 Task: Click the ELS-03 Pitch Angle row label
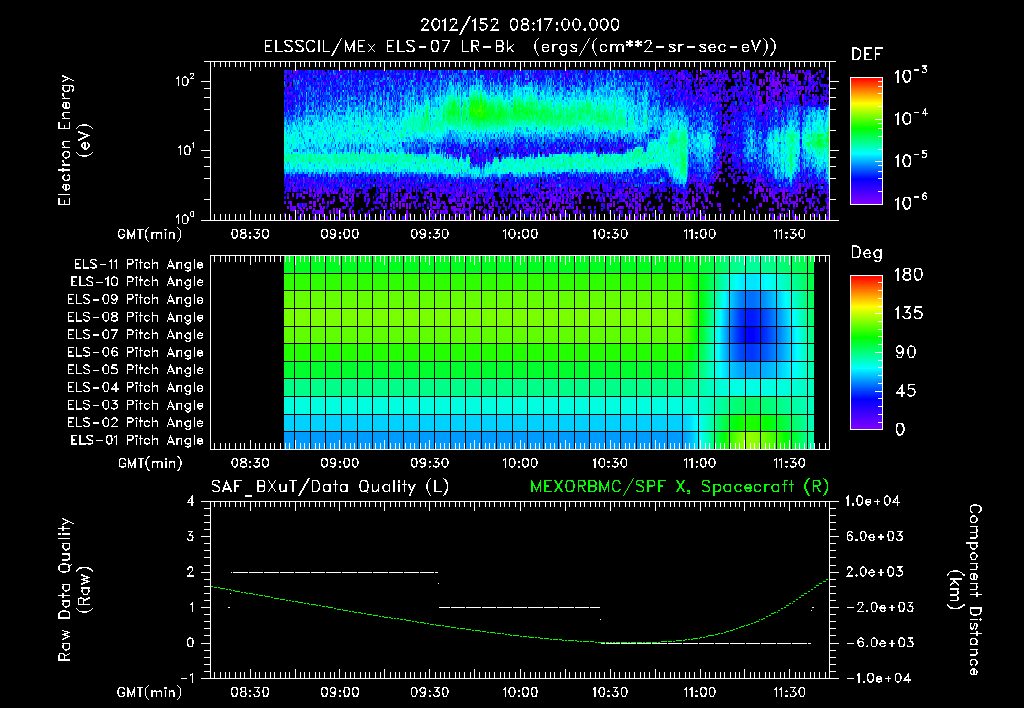coord(136,406)
